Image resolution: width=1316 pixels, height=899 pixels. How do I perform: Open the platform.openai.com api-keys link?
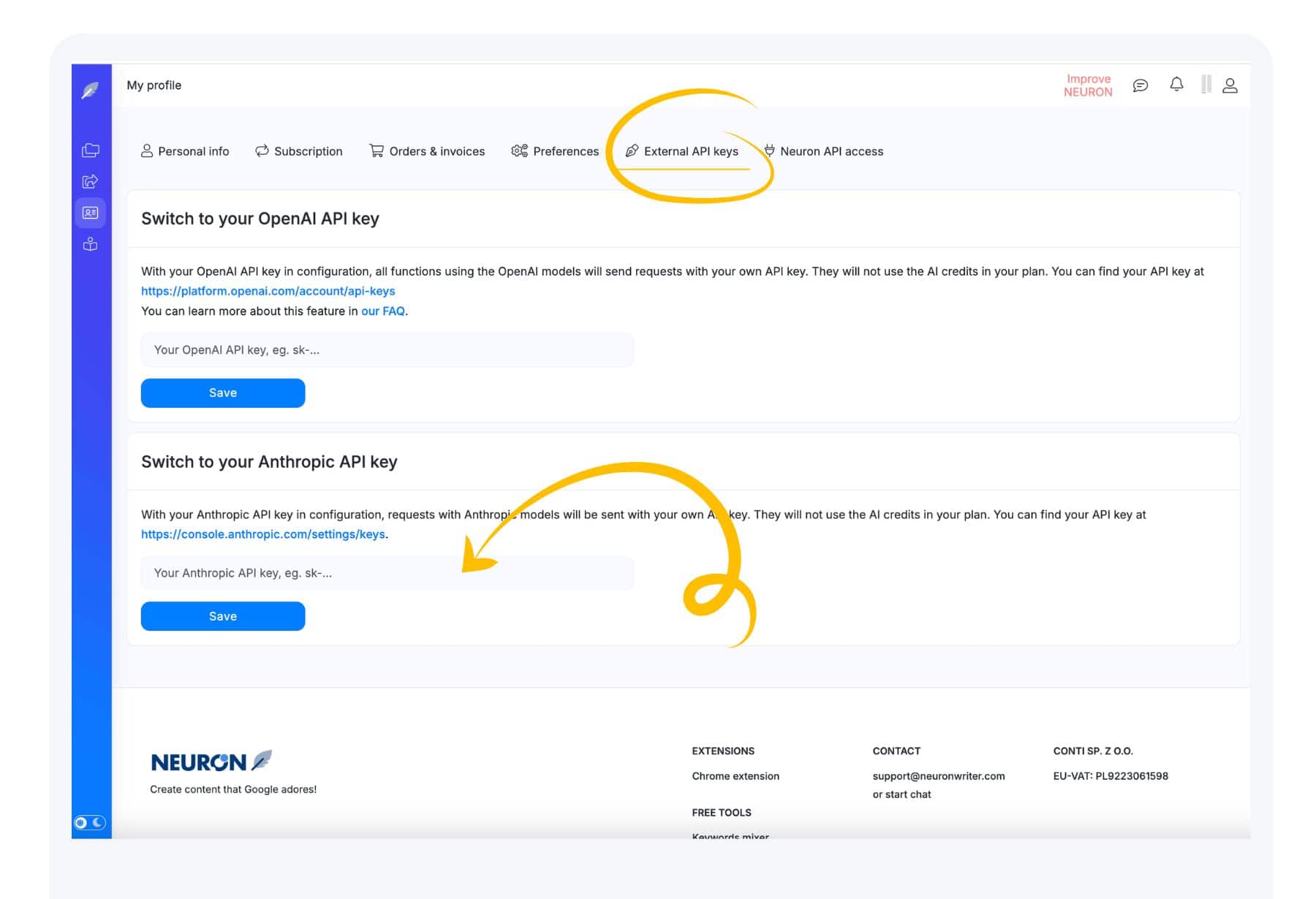click(268, 291)
